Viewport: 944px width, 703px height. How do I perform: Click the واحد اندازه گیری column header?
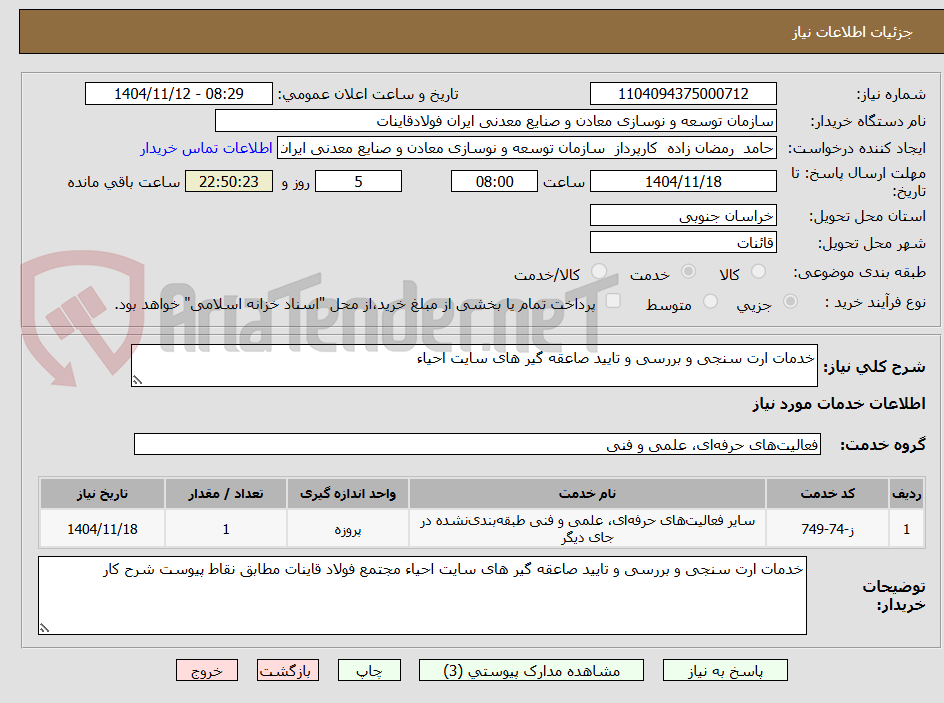click(x=348, y=494)
